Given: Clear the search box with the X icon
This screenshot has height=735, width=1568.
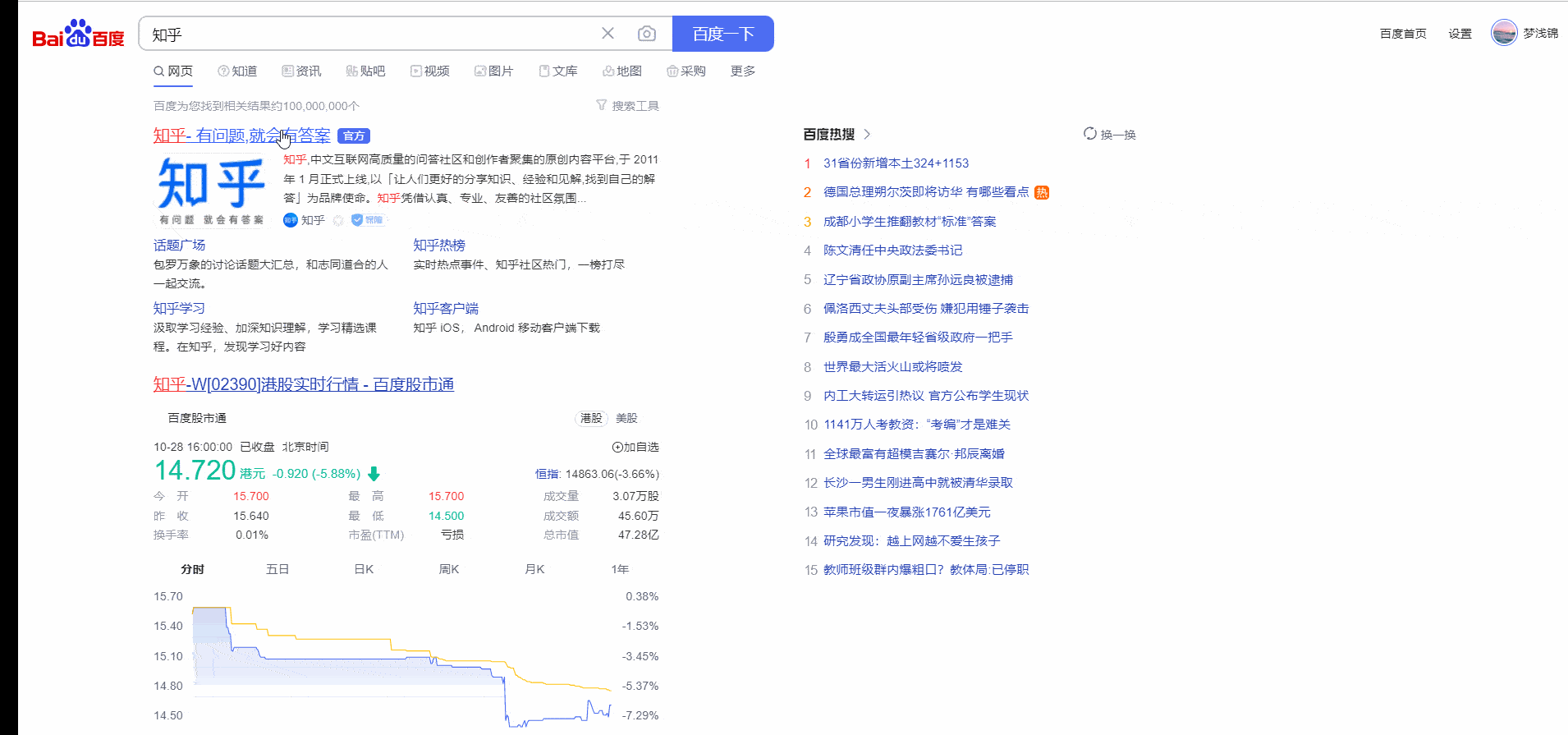Looking at the screenshot, I should (607, 34).
